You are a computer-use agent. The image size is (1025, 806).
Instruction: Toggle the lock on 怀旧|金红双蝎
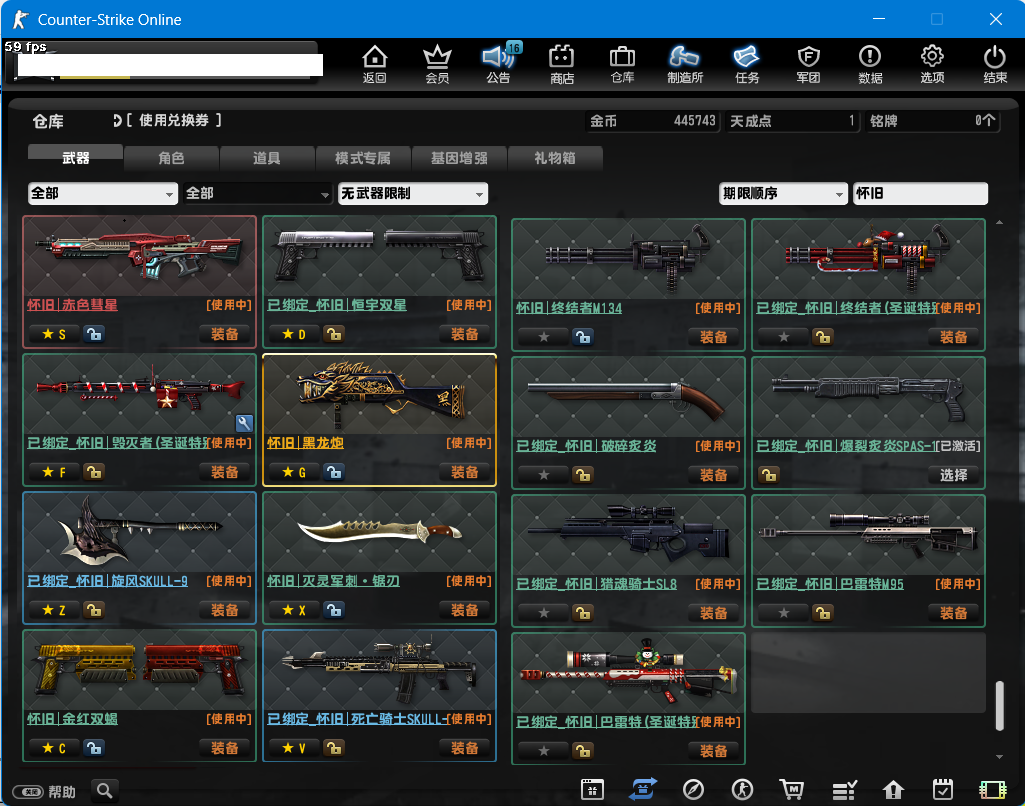(x=94, y=748)
